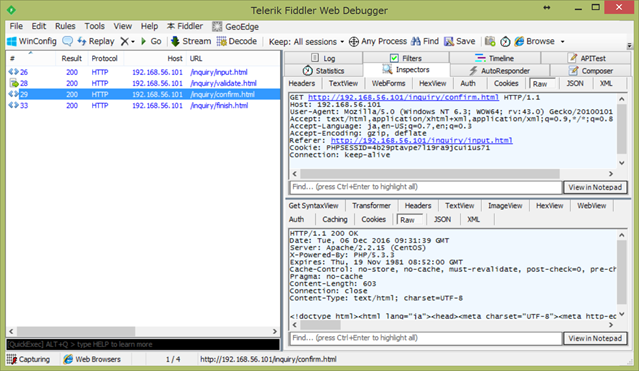Open the Timeline tab
The image size is (639, 371).
click(x=495, y=58)
